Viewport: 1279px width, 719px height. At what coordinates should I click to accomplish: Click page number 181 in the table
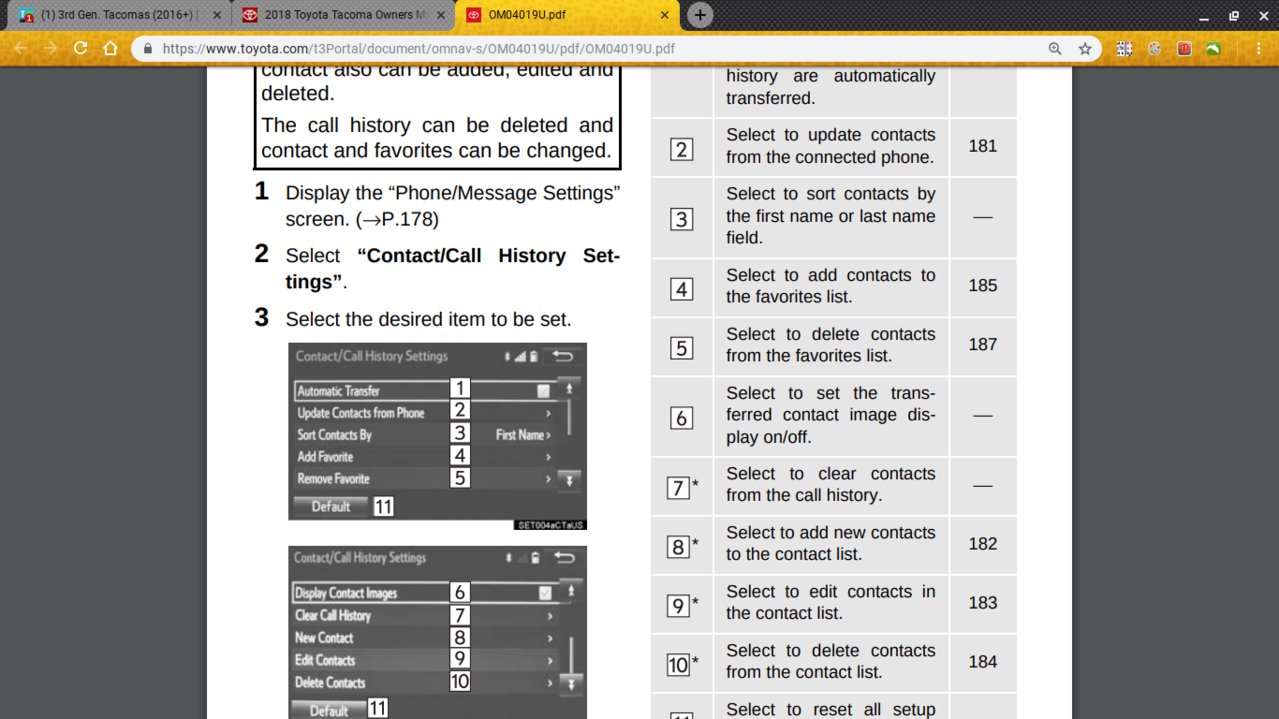tap(983, 146)
